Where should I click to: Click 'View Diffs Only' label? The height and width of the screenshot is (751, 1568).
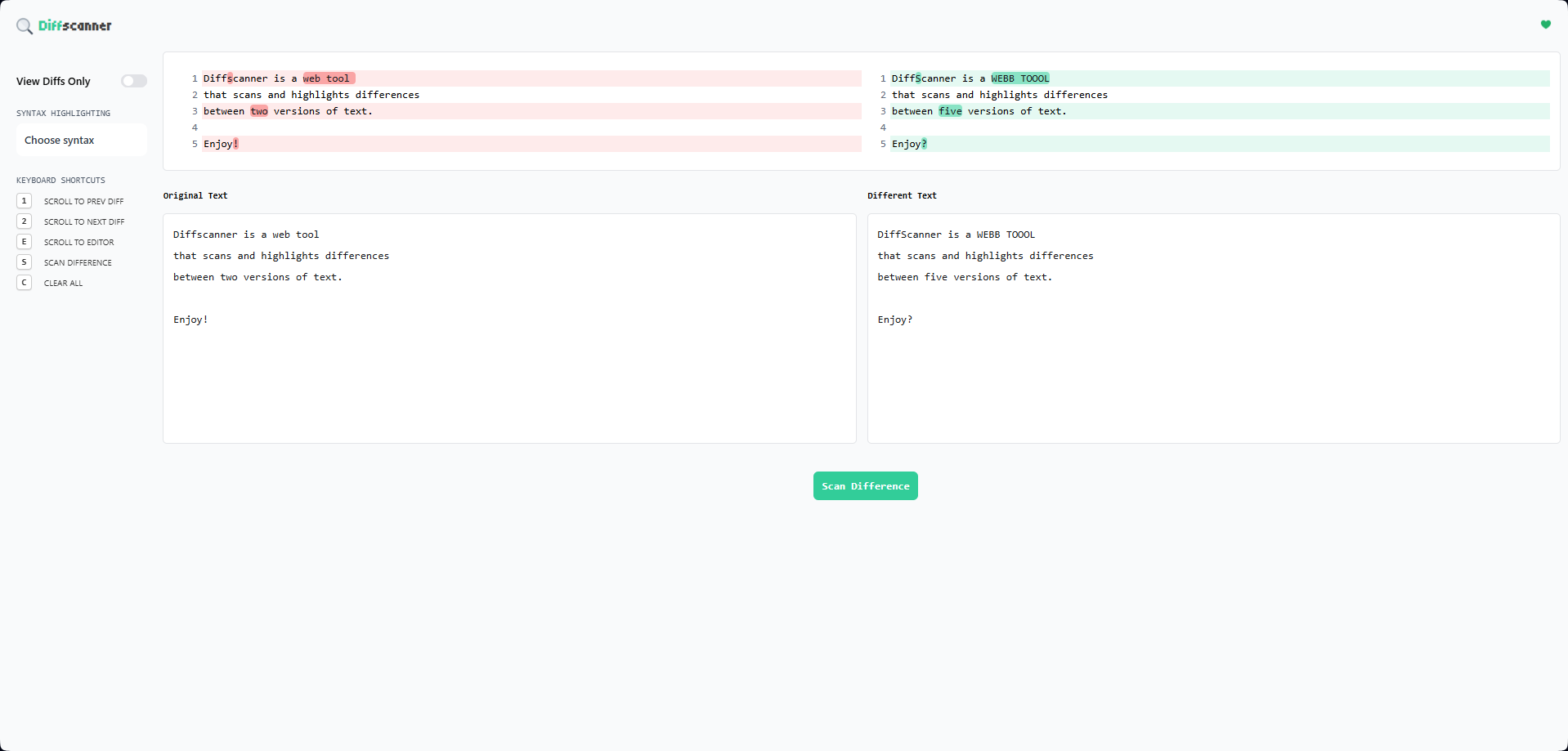[x=53, y=81]
